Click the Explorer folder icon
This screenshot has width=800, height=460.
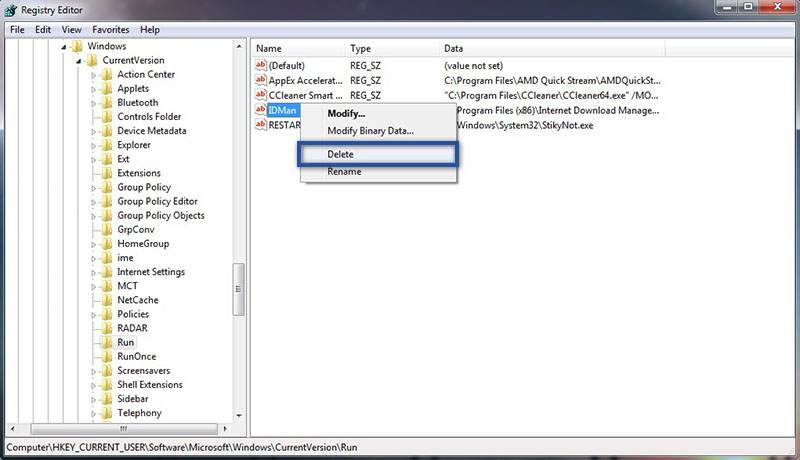(x=107, y=145)
